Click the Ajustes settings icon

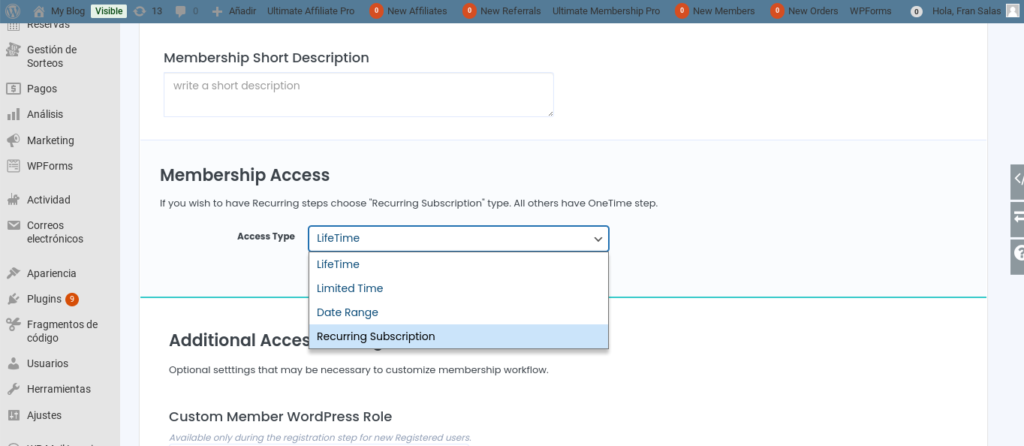[x=13, y=415]
